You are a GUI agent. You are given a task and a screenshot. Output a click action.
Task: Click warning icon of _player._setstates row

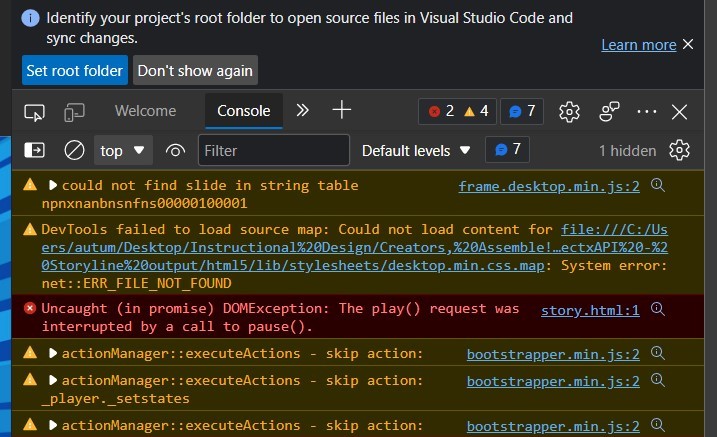click(30, 379)
